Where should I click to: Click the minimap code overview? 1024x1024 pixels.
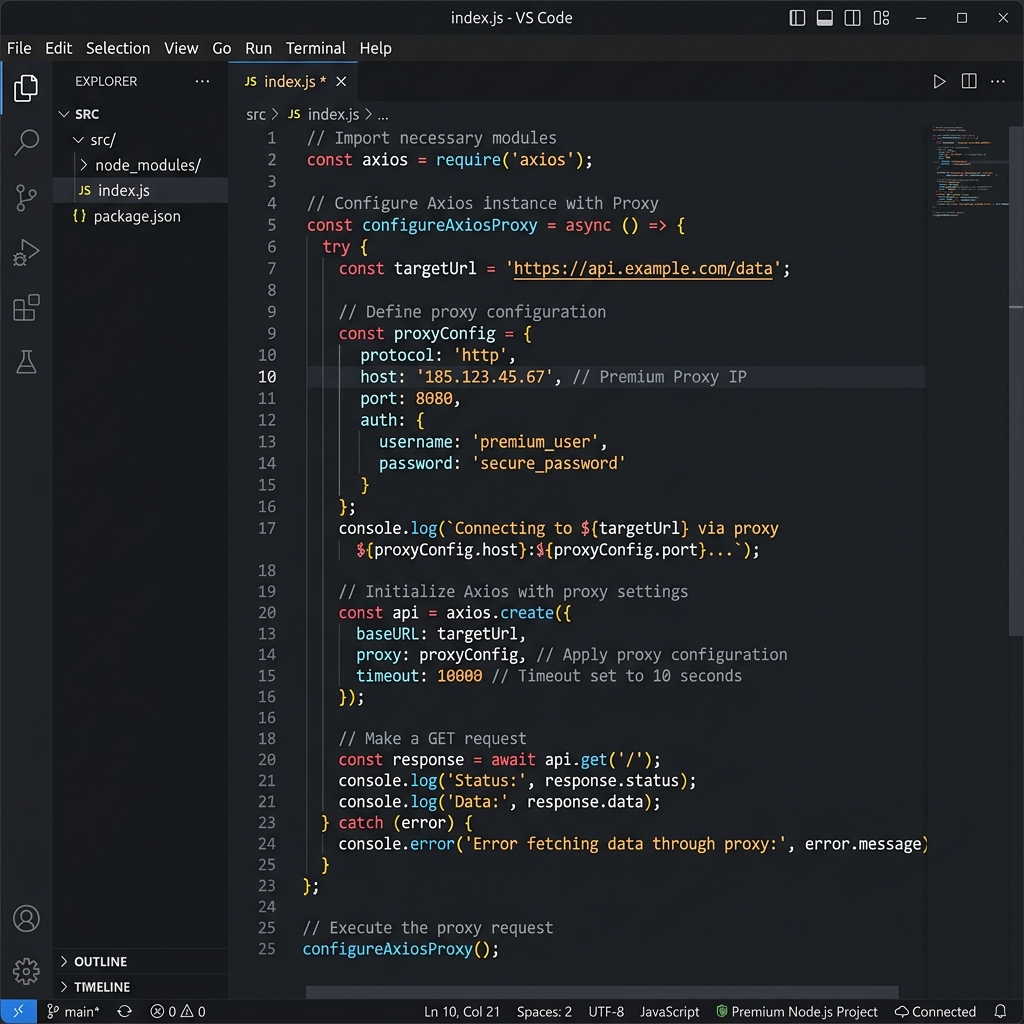point(969,171)
